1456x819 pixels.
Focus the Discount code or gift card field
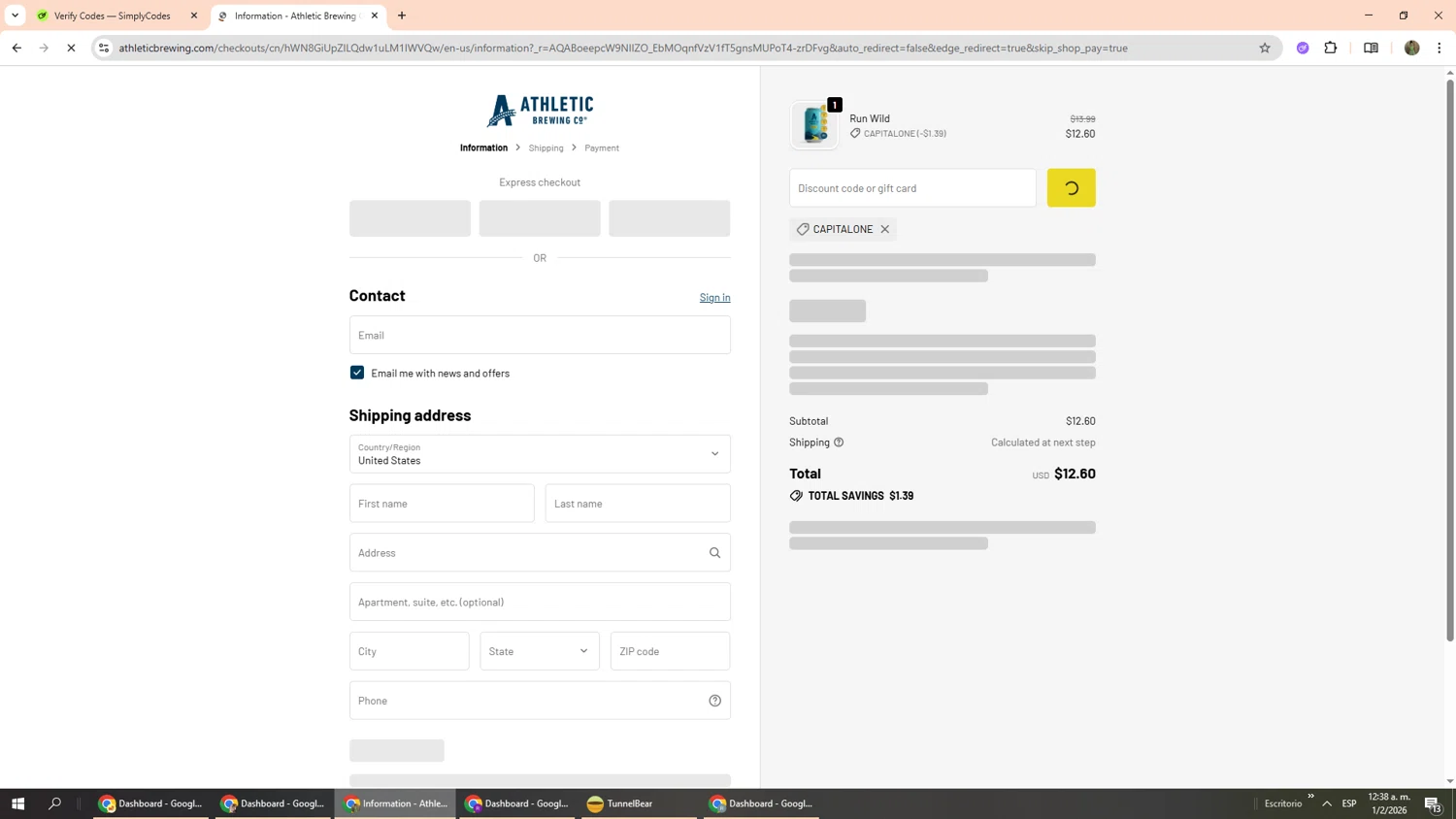pos(912,188)
